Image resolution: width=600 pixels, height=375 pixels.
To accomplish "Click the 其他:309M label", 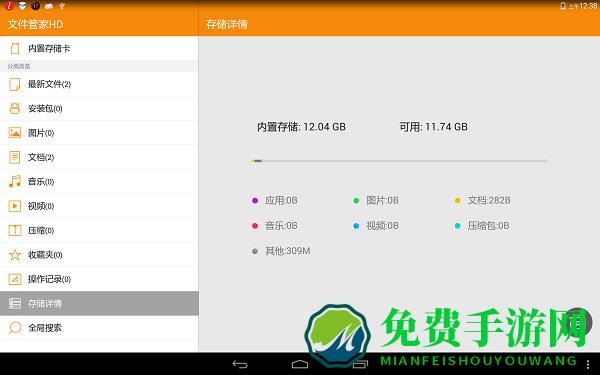I will point(288,251).
